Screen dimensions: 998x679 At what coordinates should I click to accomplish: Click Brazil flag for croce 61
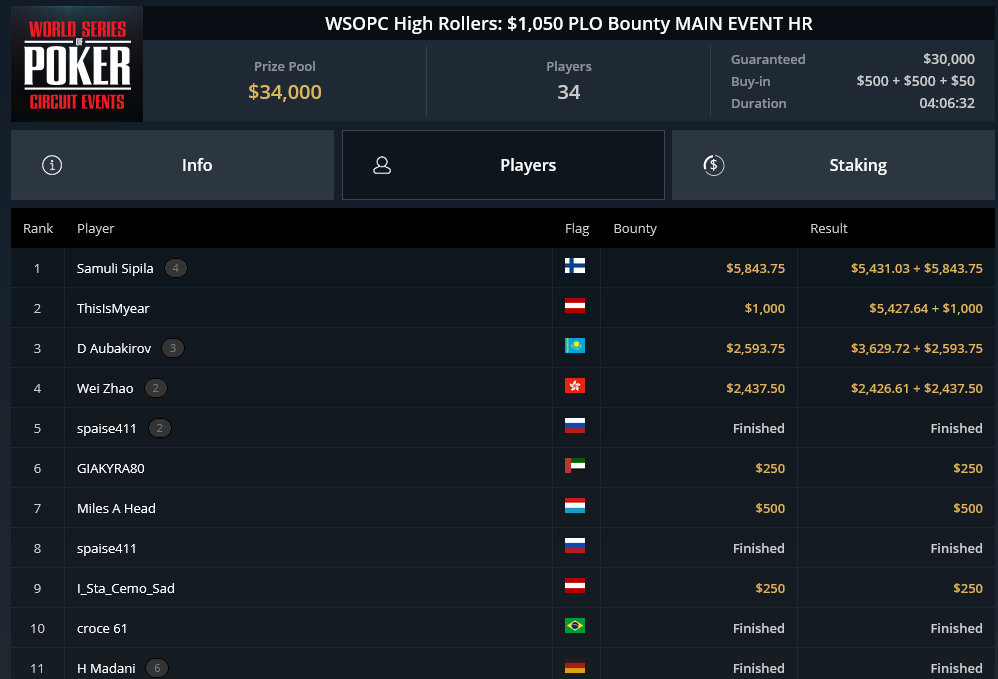575,626
